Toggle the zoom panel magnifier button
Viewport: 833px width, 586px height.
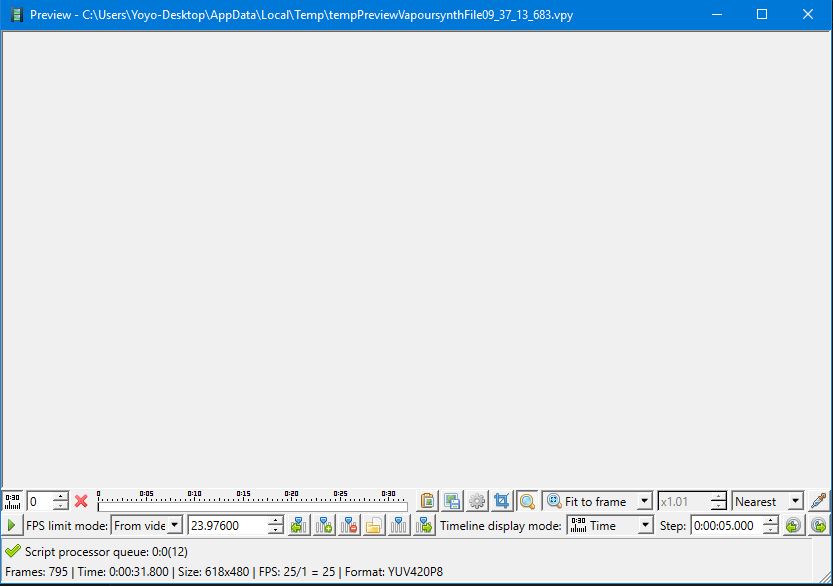coord(527,501)
